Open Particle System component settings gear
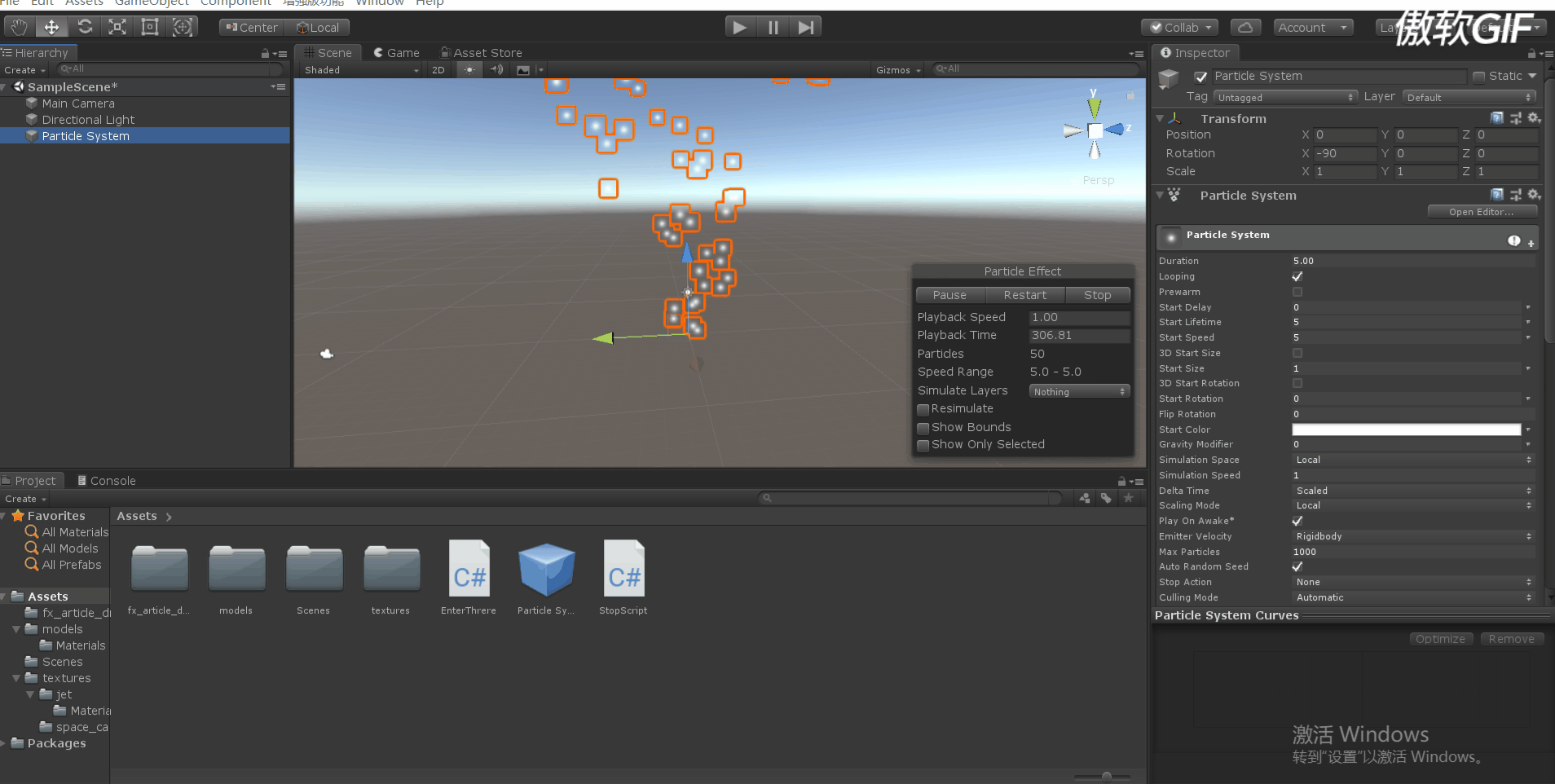 [x=1534, y=195]
